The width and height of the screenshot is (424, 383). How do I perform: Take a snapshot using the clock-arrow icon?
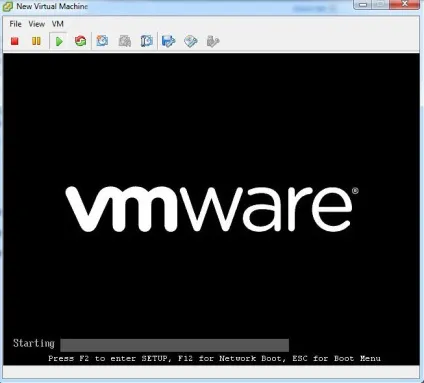click(102, 41)
